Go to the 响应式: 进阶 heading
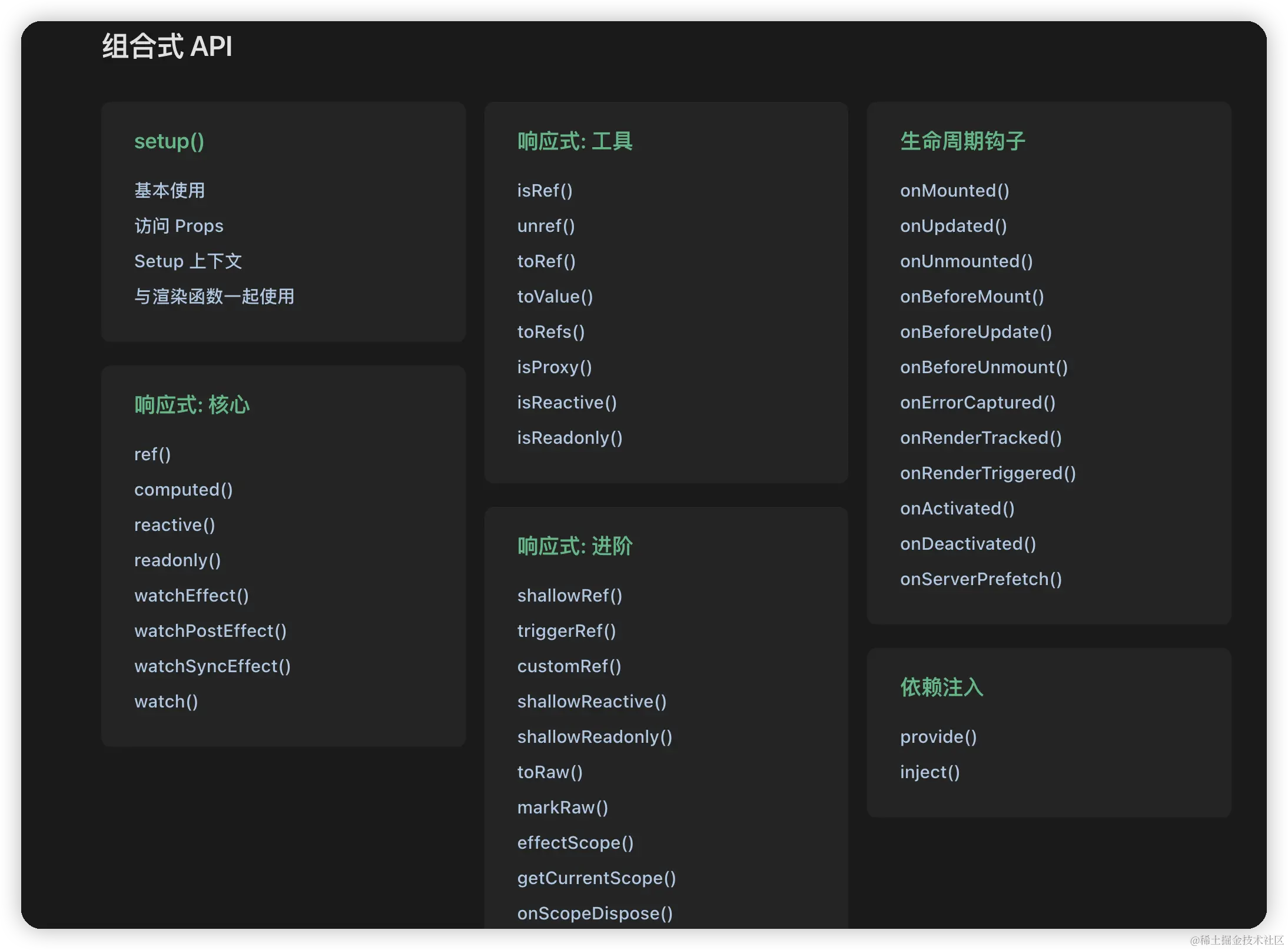The height and width of the screenshot is (950, 1288). [x=575, y=546]
